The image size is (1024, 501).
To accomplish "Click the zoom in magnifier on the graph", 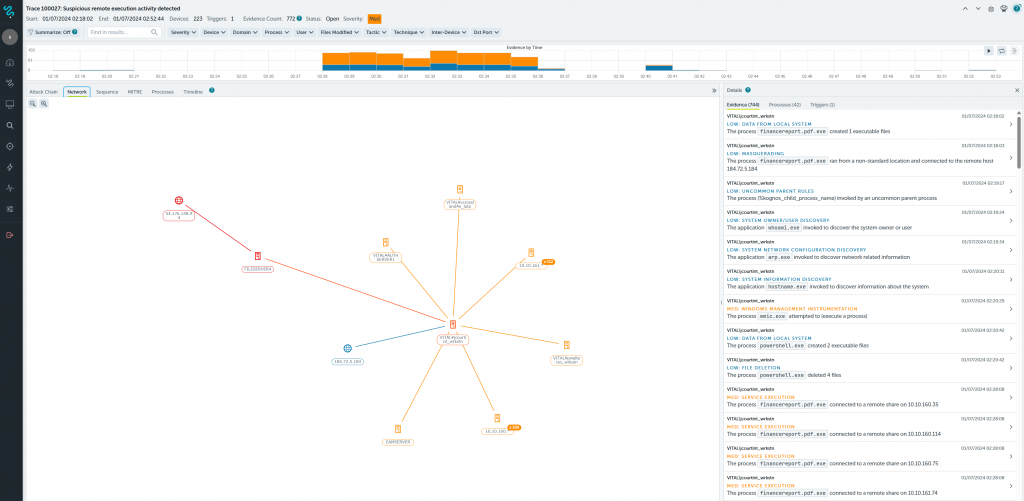I will point(43,103).
